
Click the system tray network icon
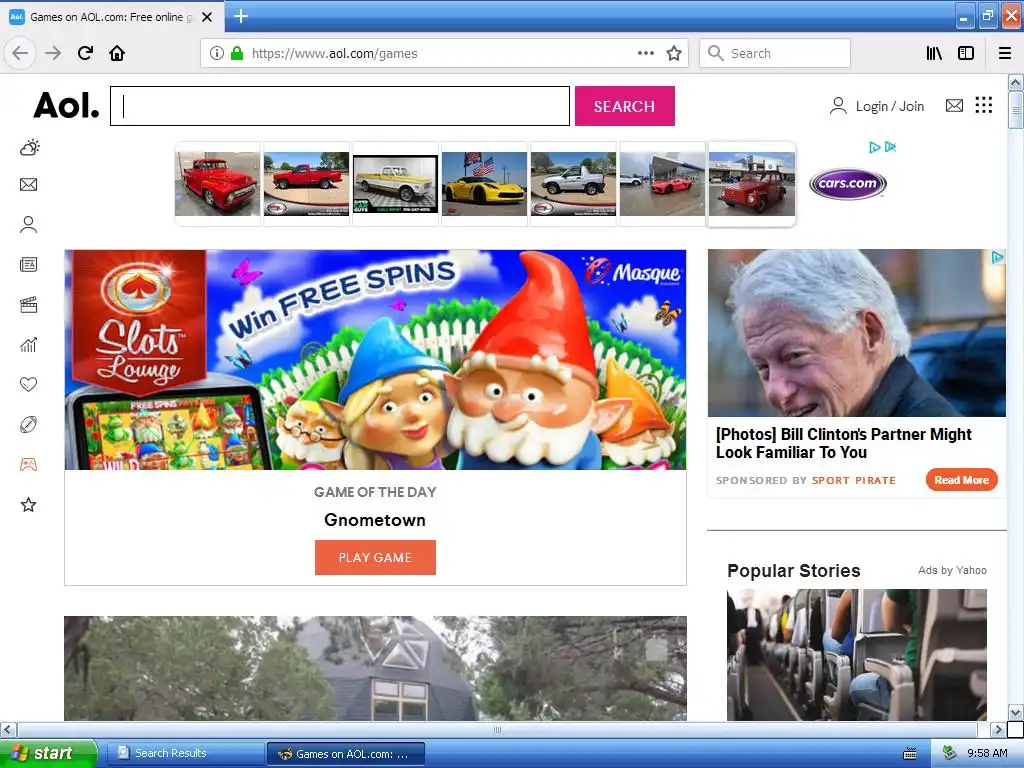click(x=950, y=753)
